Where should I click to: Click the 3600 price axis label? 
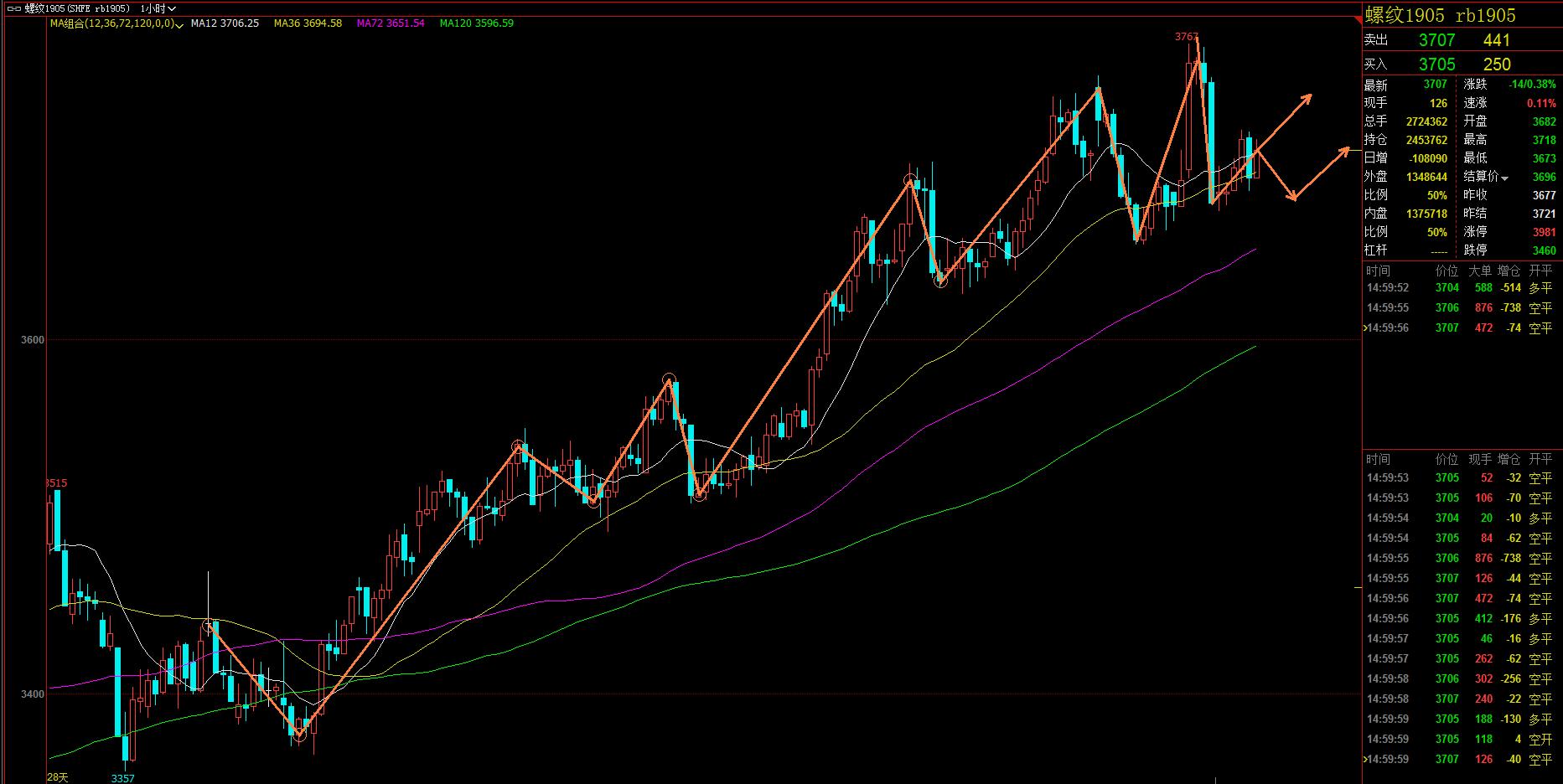click(x=34, y=340)
